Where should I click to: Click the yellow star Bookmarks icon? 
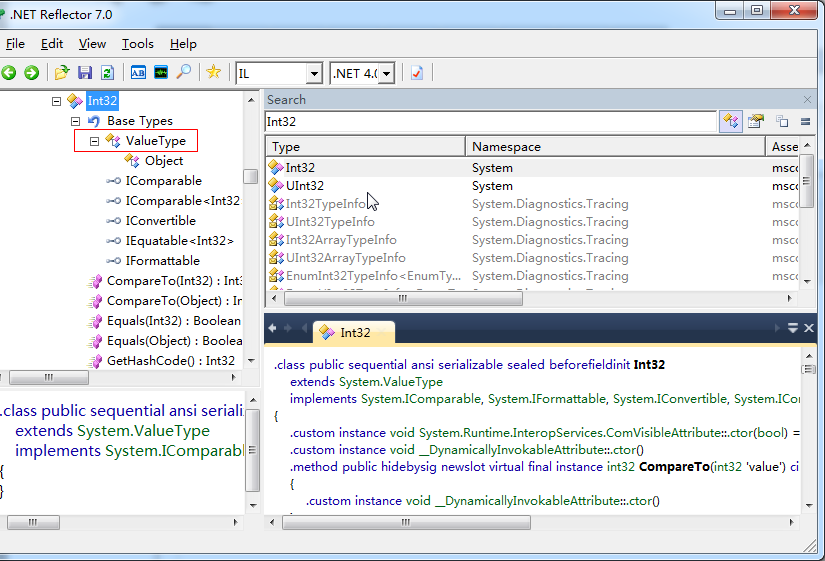pyautogui.click(x=213, y=72)
